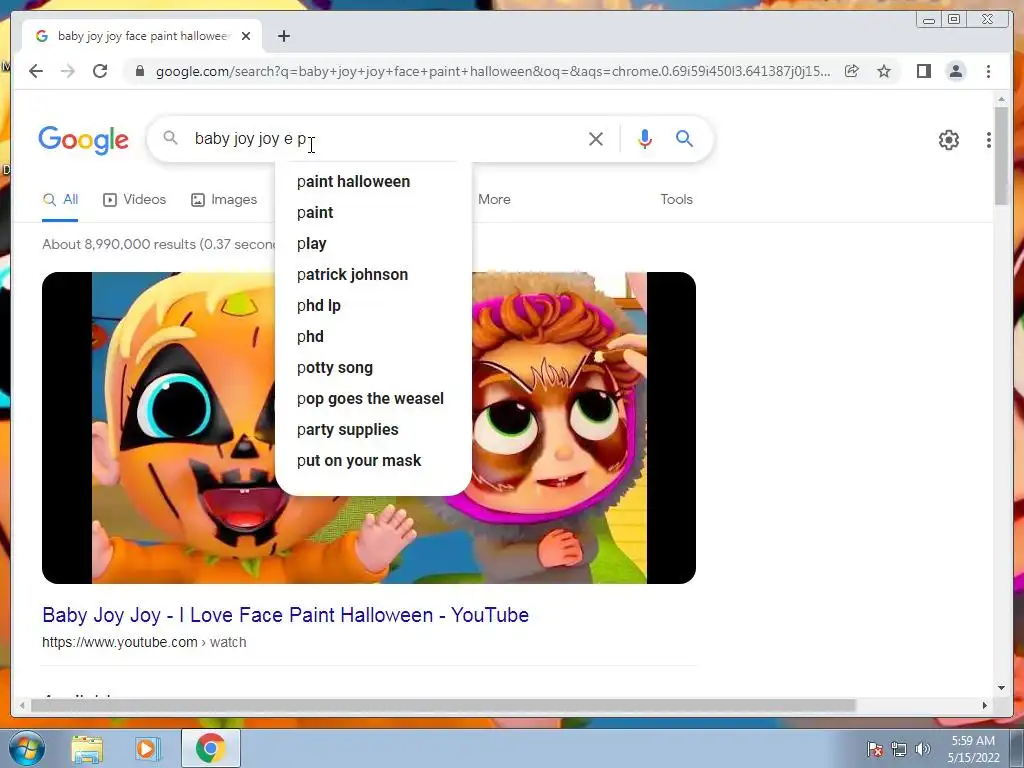Open the volume speaker icon
The height and width of the screenshot is (768, 1024).
point(923,749)
